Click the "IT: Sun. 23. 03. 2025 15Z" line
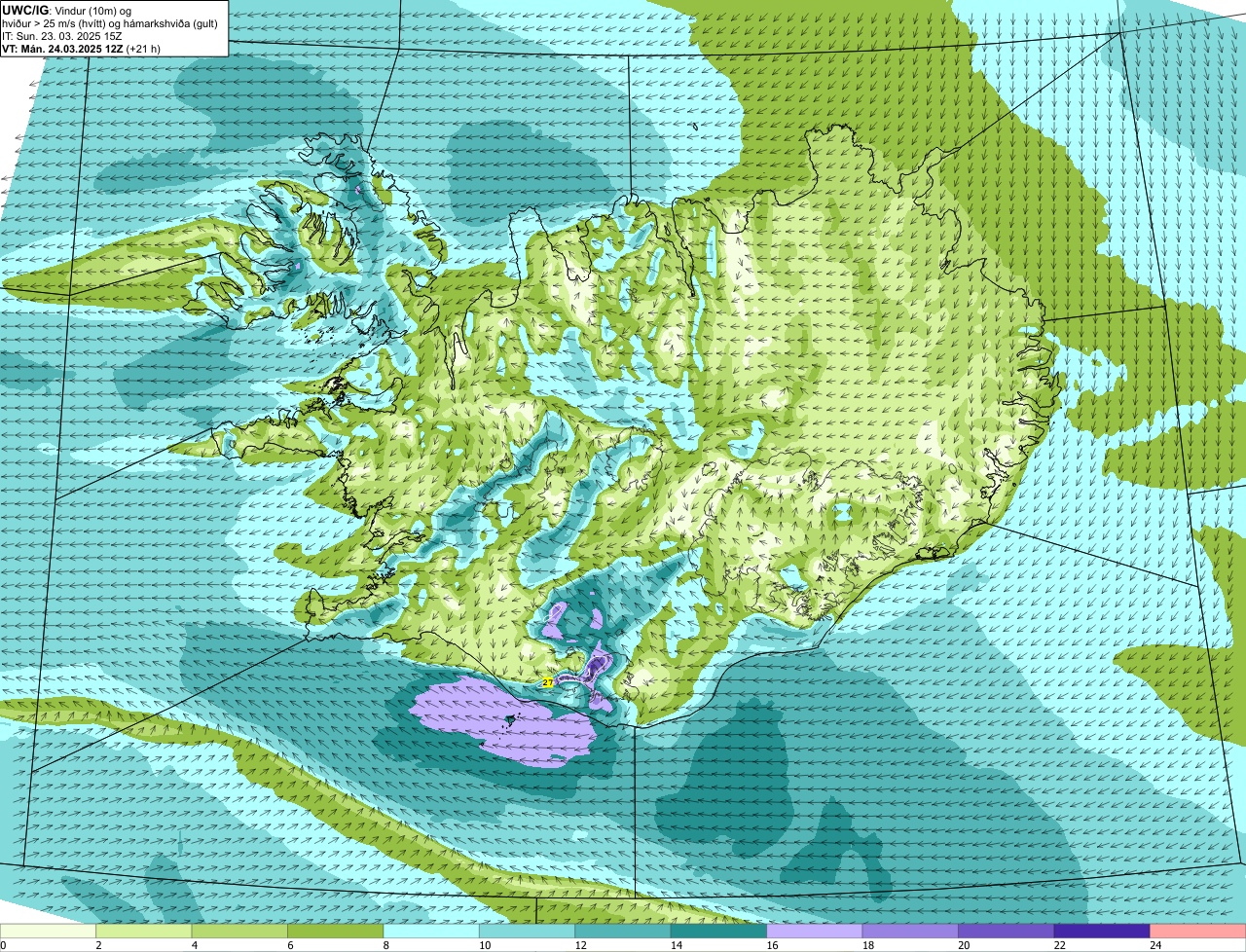The image size is (1246, 952). [61, 35]
